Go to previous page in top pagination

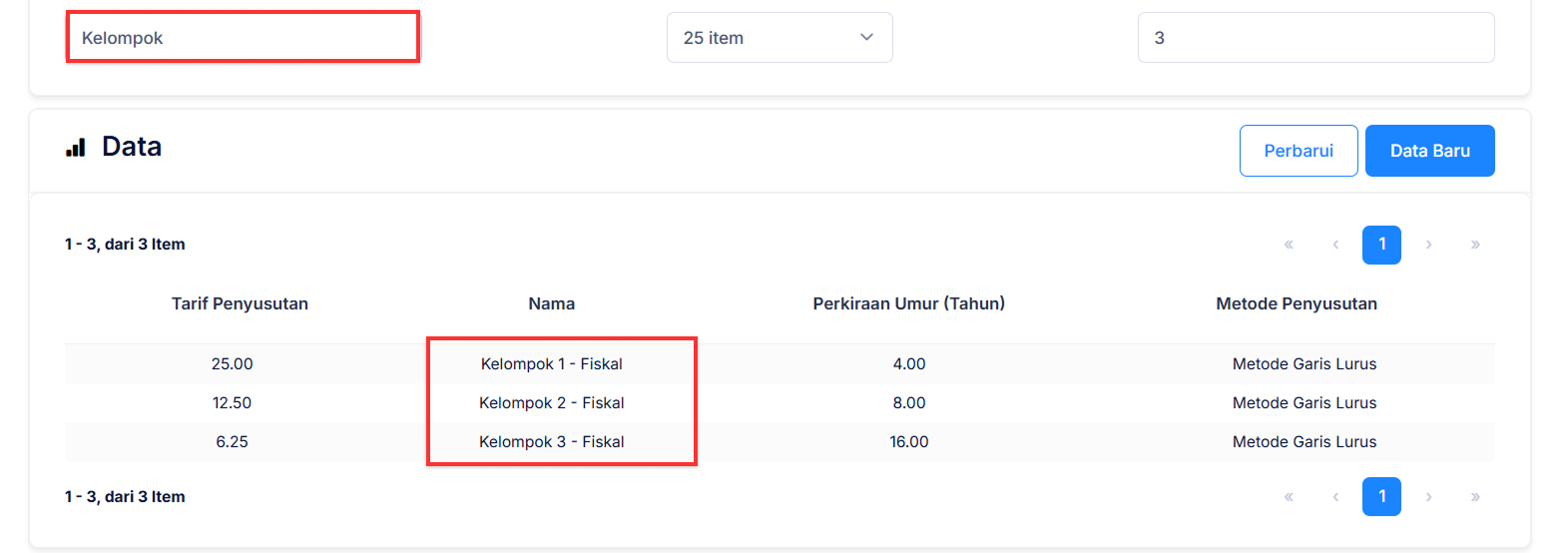1335,245
